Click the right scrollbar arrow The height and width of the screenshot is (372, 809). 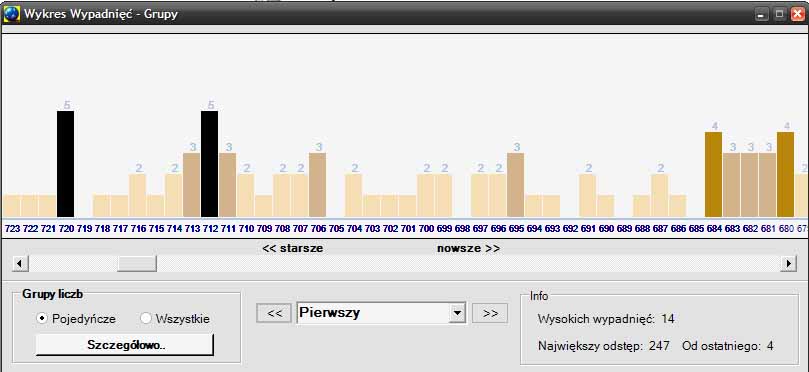coord(788,263)
